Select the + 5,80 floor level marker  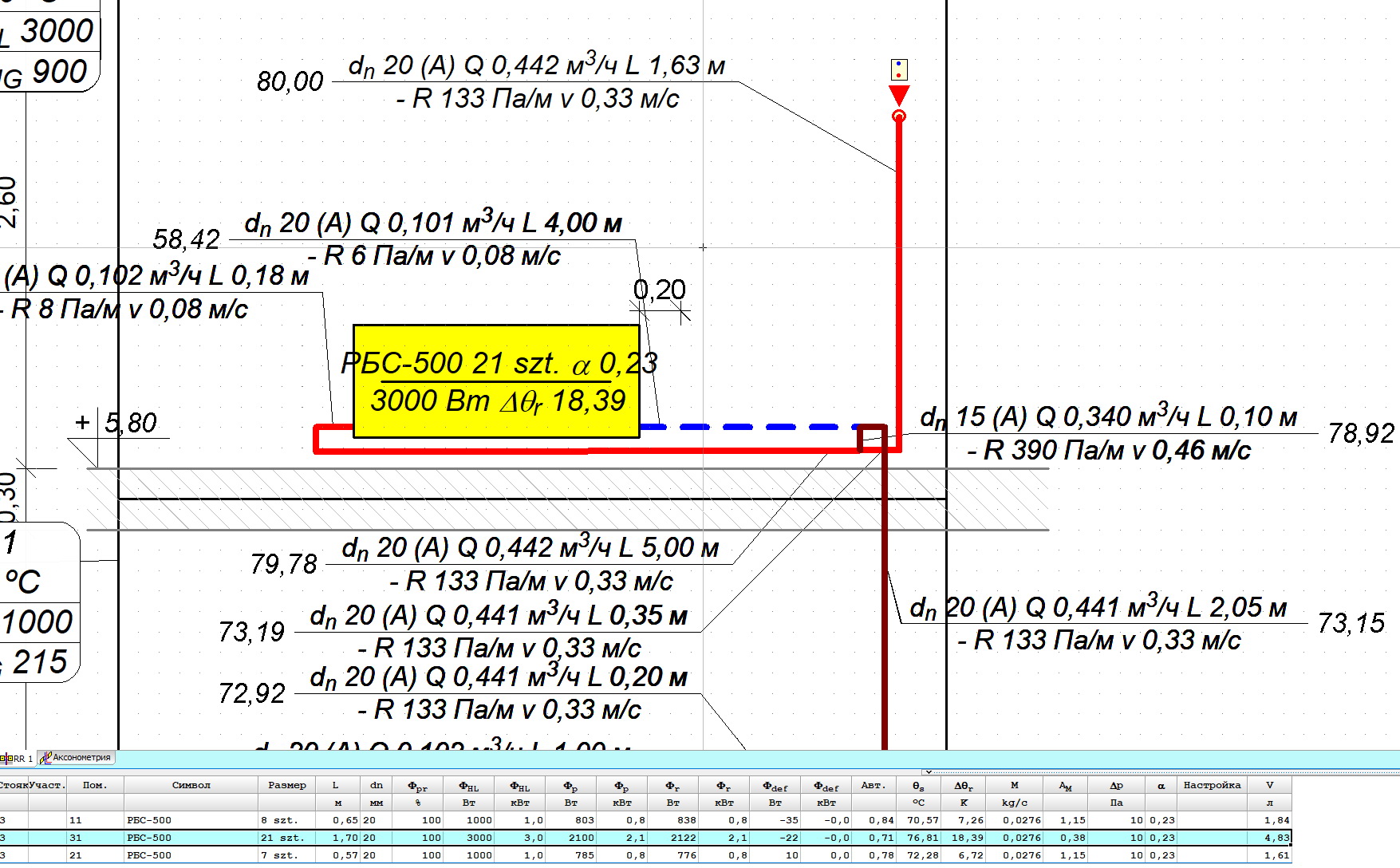point(118,423)
